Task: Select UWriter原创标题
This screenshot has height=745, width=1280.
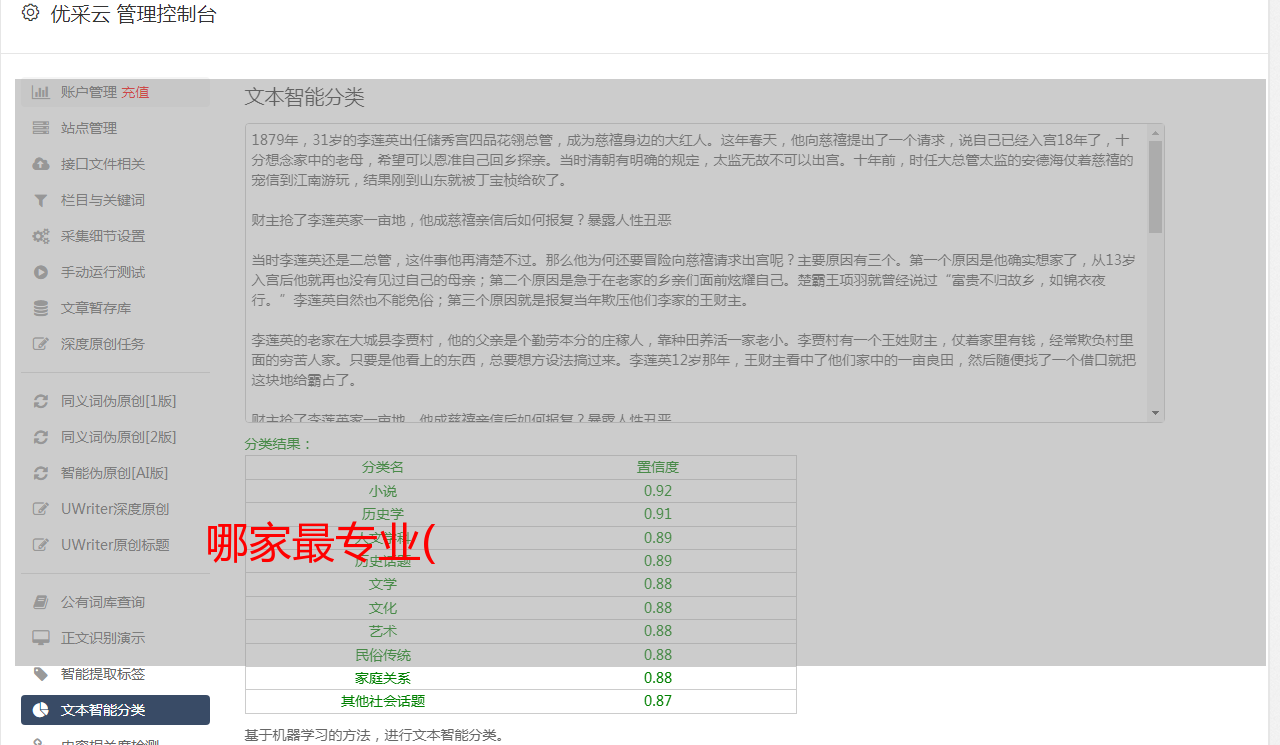Action: pos(115,545)
